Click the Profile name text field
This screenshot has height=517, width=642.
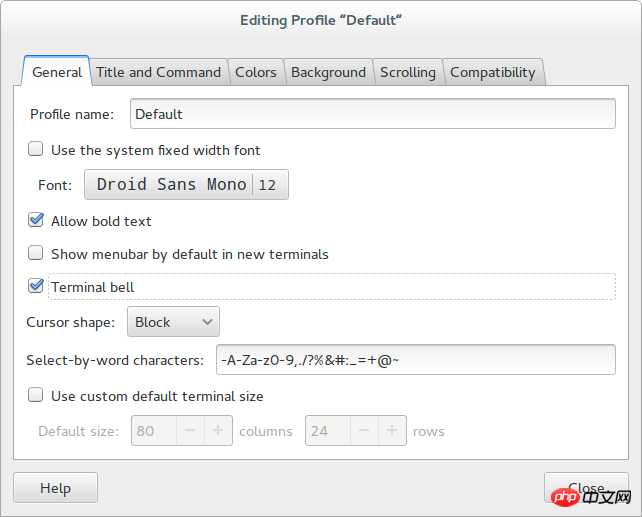point(372,114)
